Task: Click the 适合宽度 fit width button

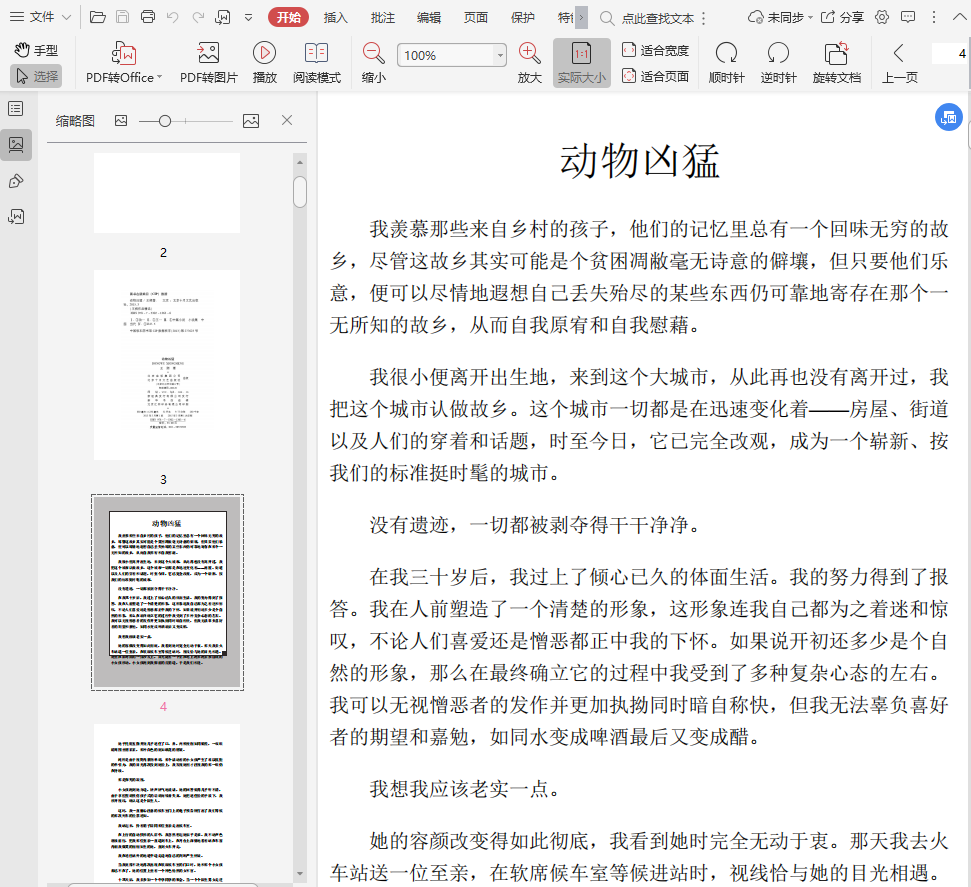Action: tap(656, 50)
